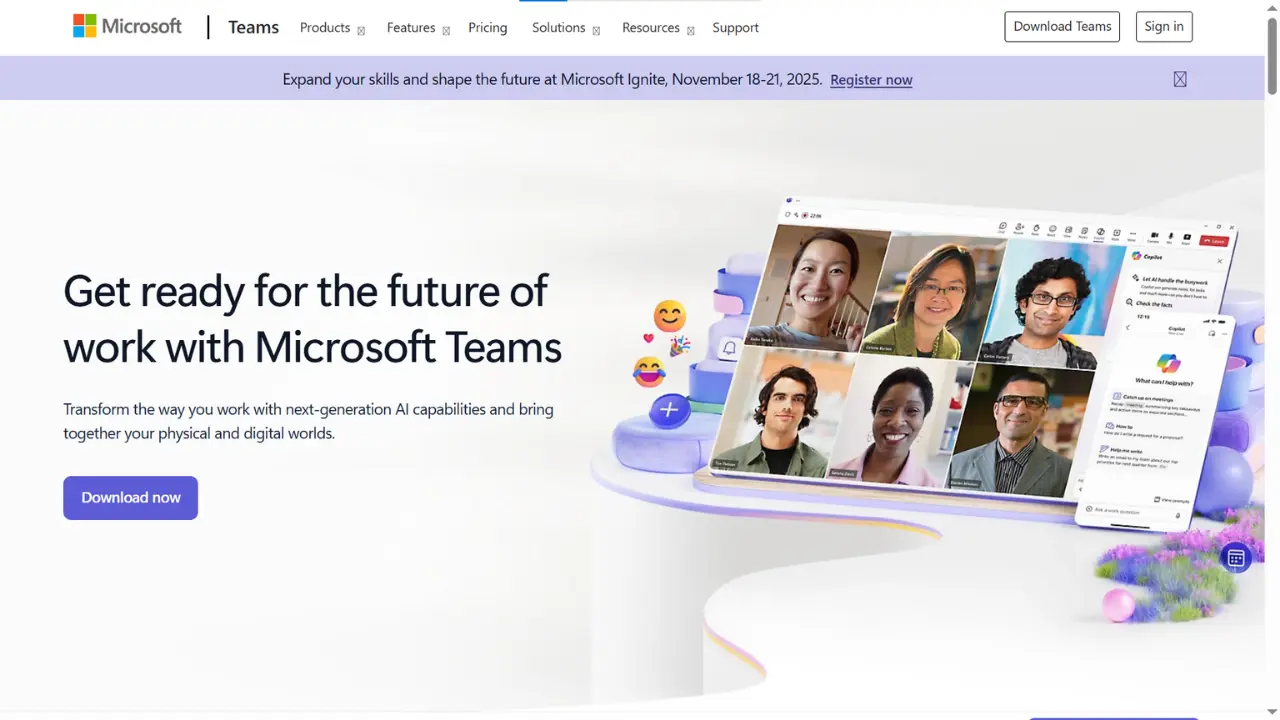Dismiss the Ignite announcement banner
Viewport: 1280px width, 720px height.
1179,79
